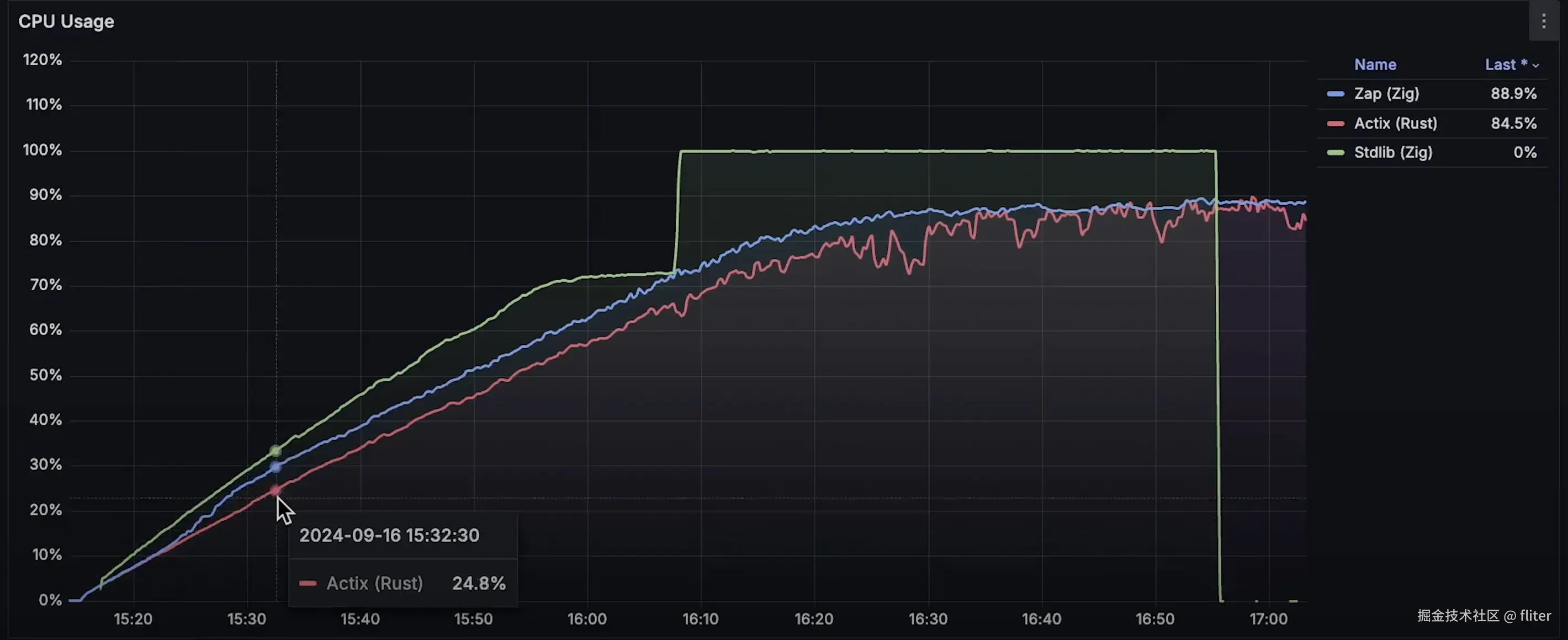Click the 0% value for Stdlib (Zig)
This screenshot has width=1568, height=640.
(1524, 152)
